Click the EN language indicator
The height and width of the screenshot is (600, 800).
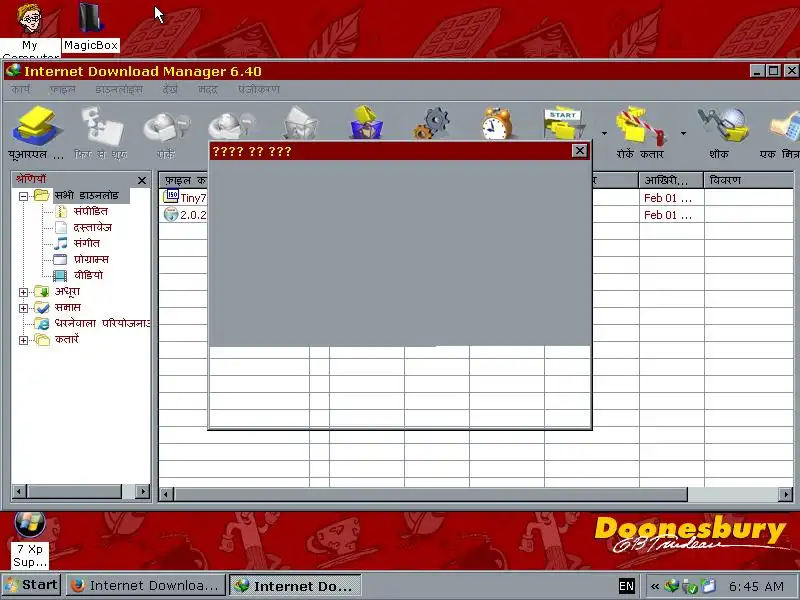(x=626, y=586)
